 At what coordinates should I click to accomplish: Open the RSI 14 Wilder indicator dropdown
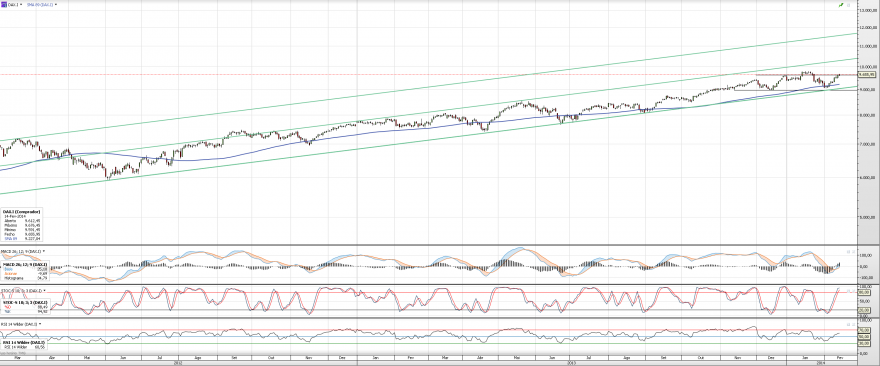pyautogui.click(x=40, y=324)
